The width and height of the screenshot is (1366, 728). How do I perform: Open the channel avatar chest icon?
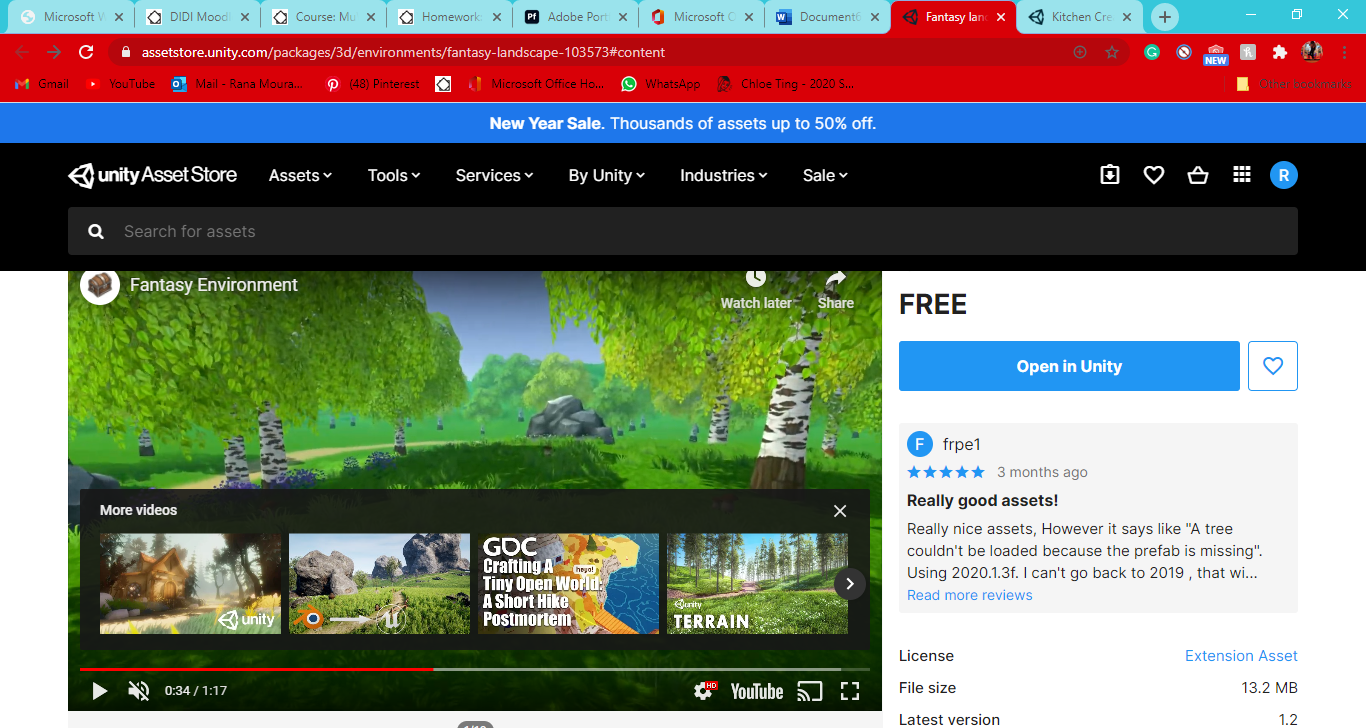click(x=100, y=285)
